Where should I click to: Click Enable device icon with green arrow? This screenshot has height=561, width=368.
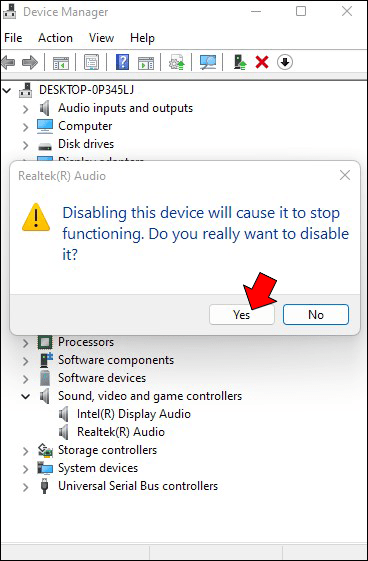pos(240,63)
